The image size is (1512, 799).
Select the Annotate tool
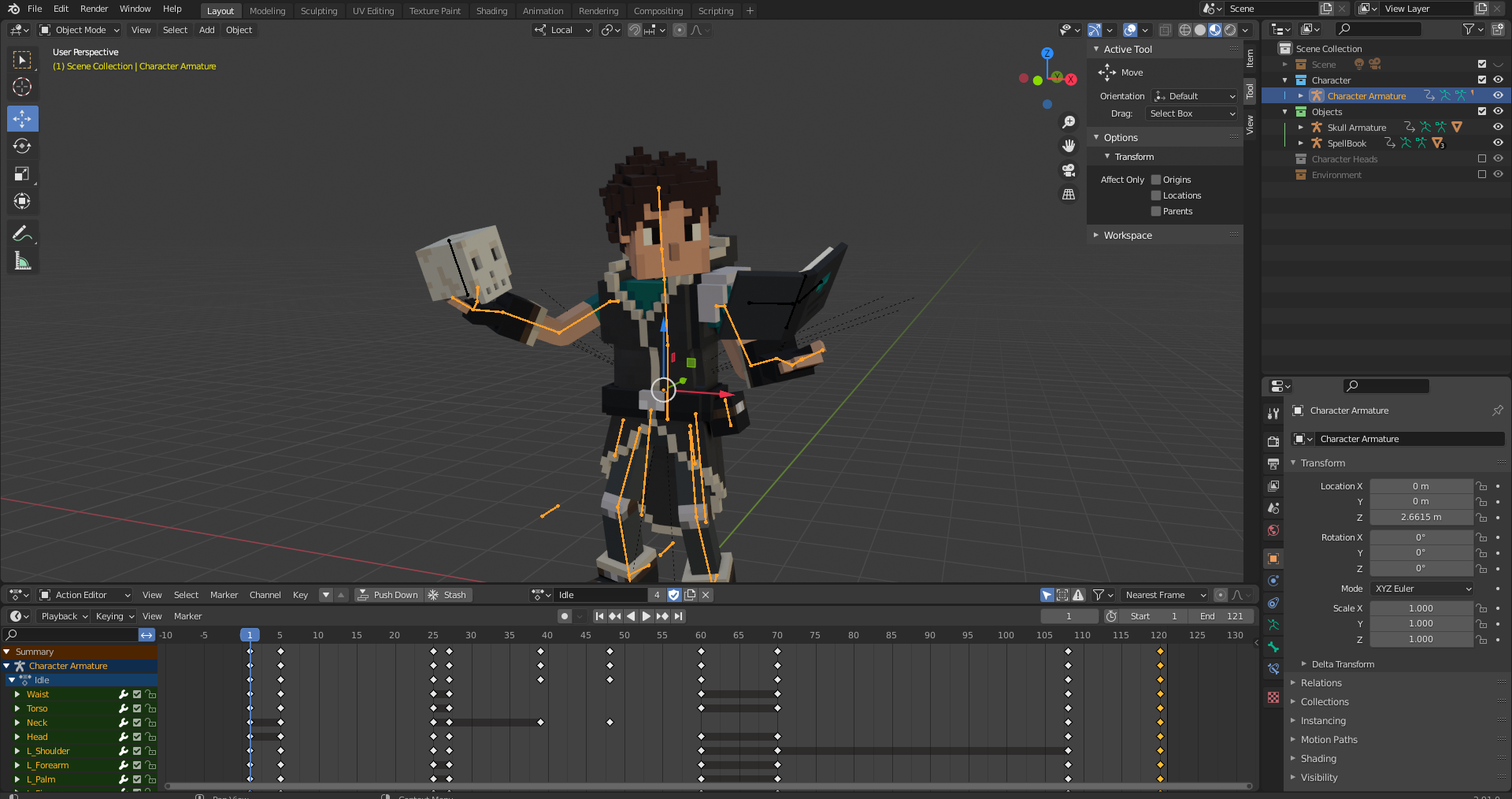tap(23, 233)
